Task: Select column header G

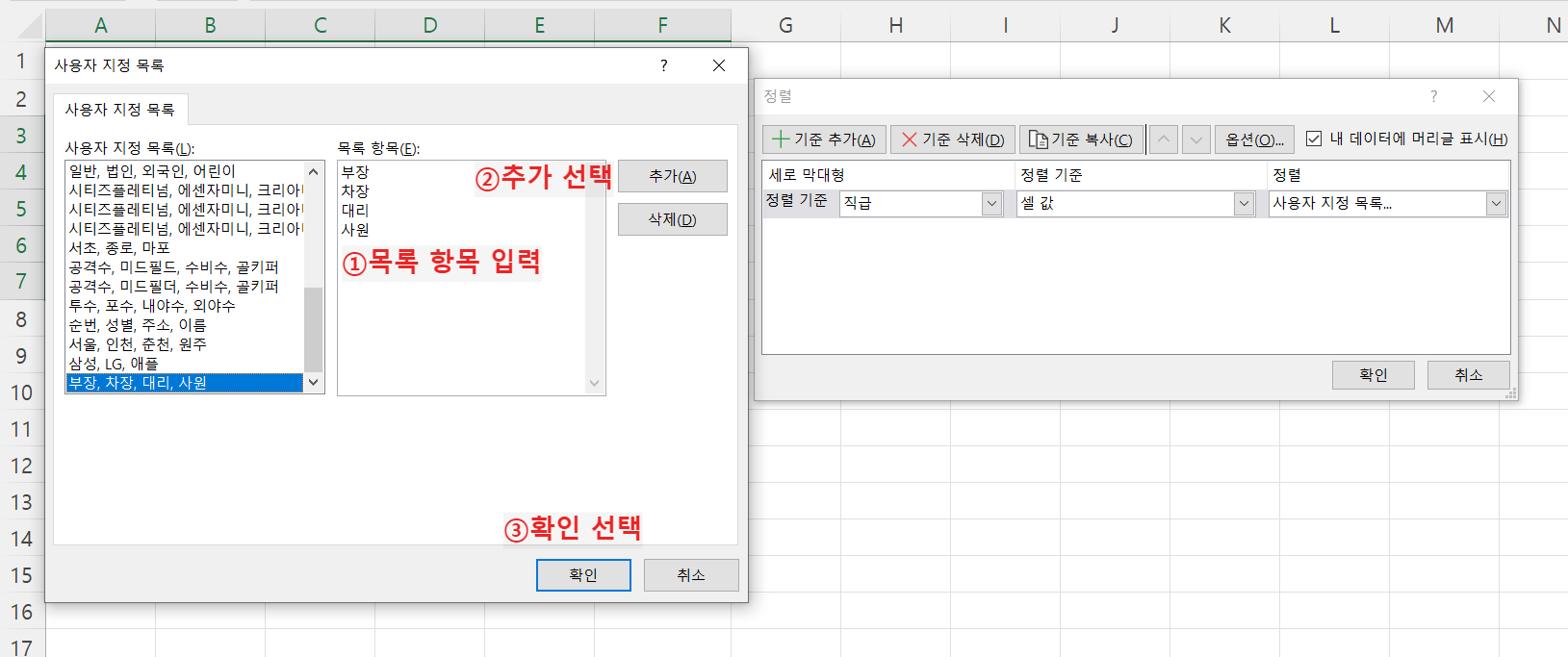Action: point(785,26)
